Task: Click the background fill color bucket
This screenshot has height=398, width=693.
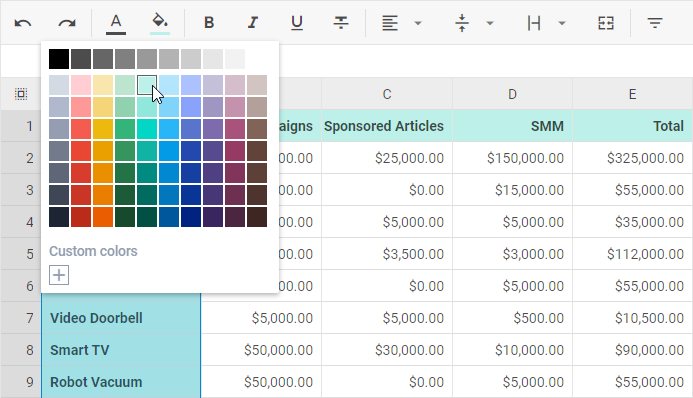Action: pos(160,23)
